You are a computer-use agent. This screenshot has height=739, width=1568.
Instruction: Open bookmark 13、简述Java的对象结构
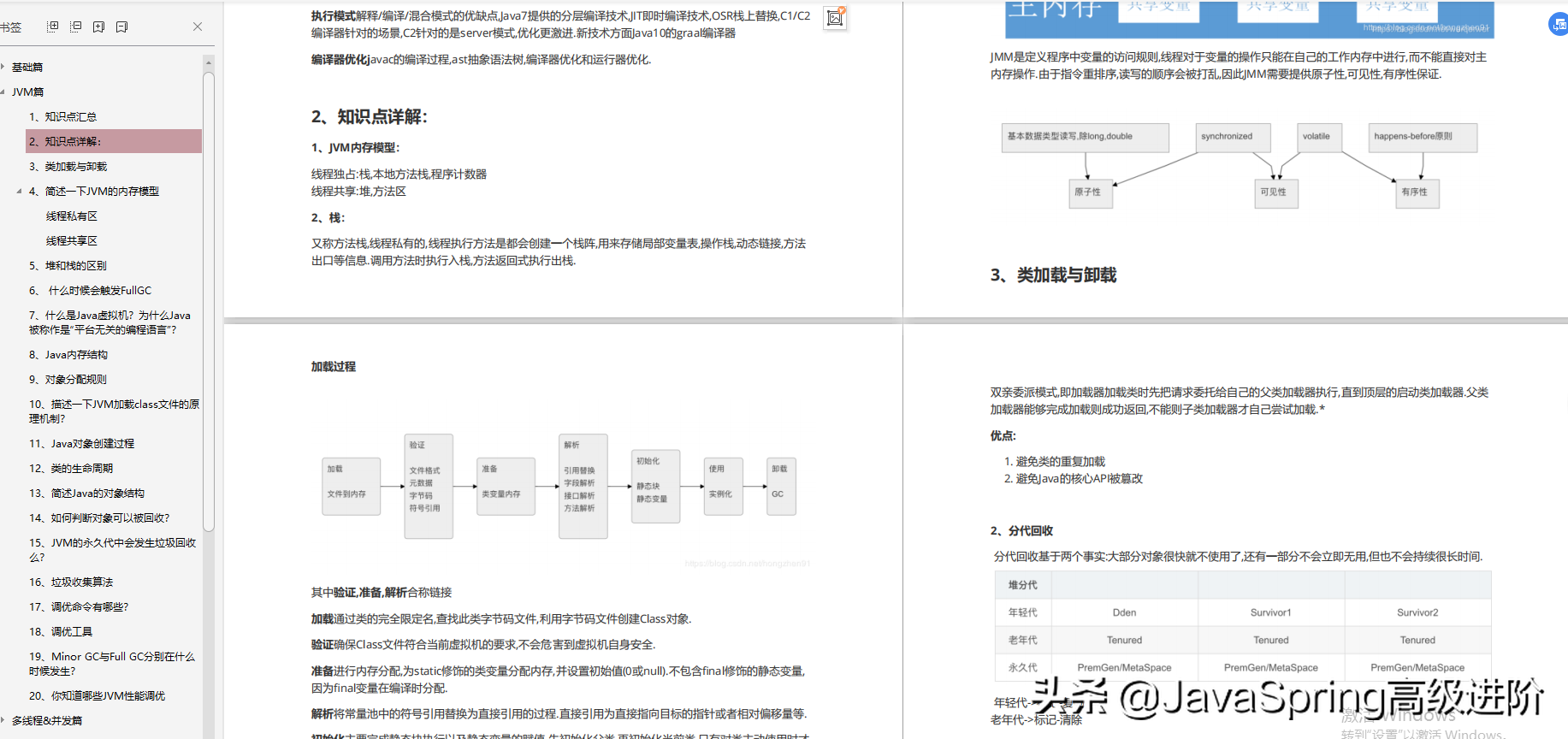[x=87, y=493]
